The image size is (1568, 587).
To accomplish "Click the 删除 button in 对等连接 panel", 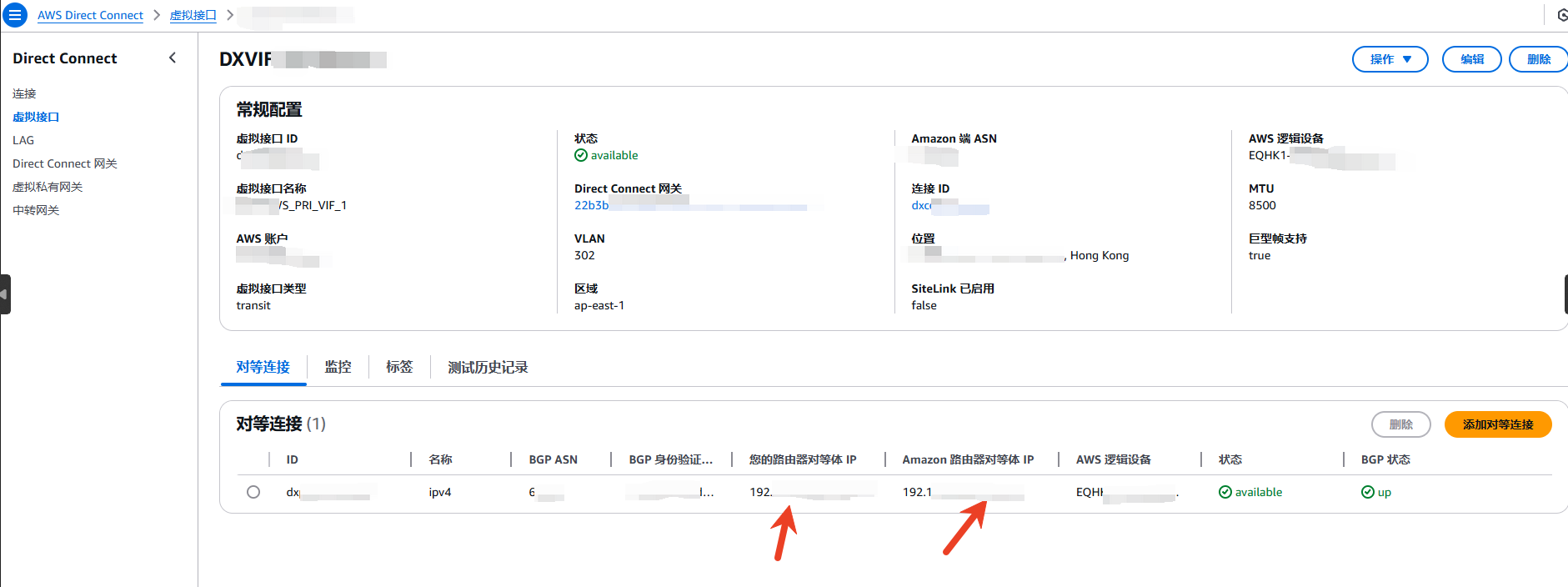I will coord(1401,424).
